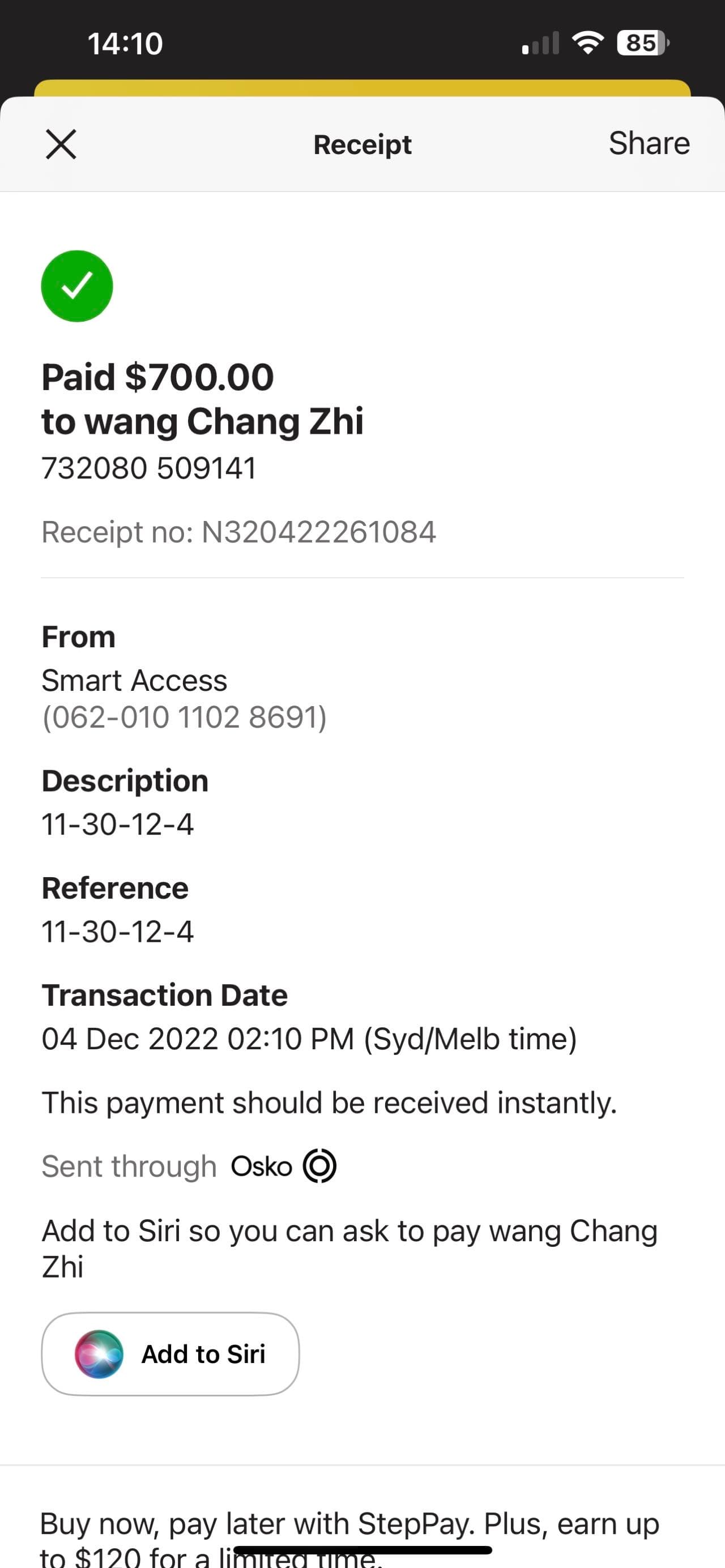Tap the home indicator bar at bottom
Image resolution: width=725 pixels, height=1568 pixels.
tap(362, 1550)
